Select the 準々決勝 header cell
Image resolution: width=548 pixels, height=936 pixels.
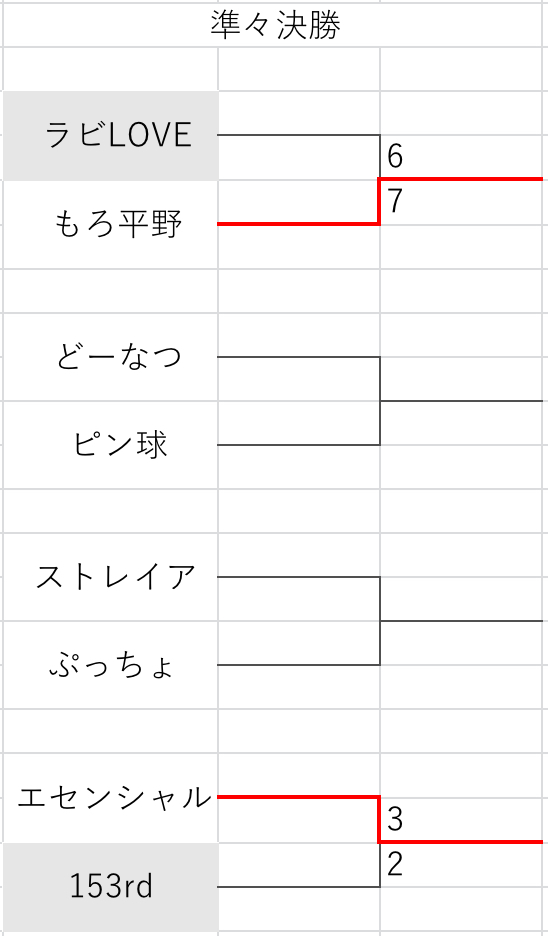pos(275,25)
